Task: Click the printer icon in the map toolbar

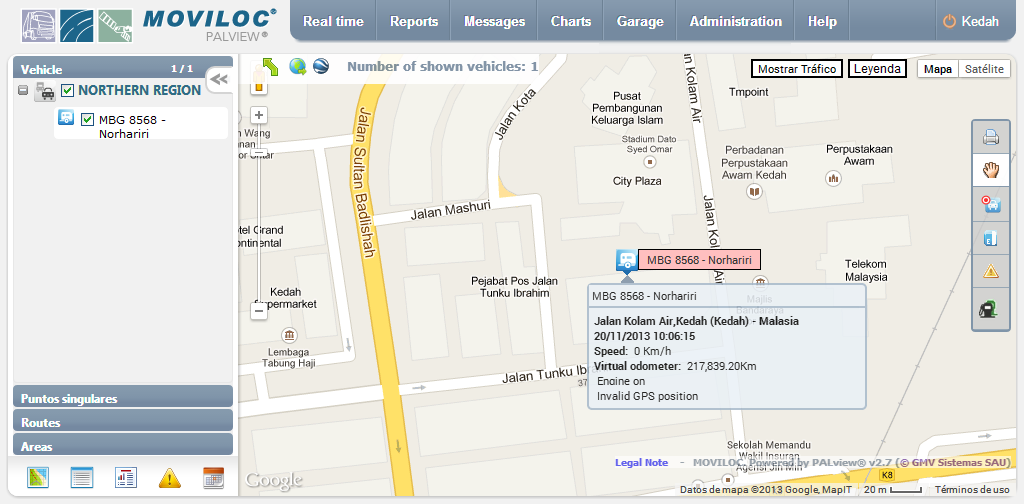Action: 991,137
